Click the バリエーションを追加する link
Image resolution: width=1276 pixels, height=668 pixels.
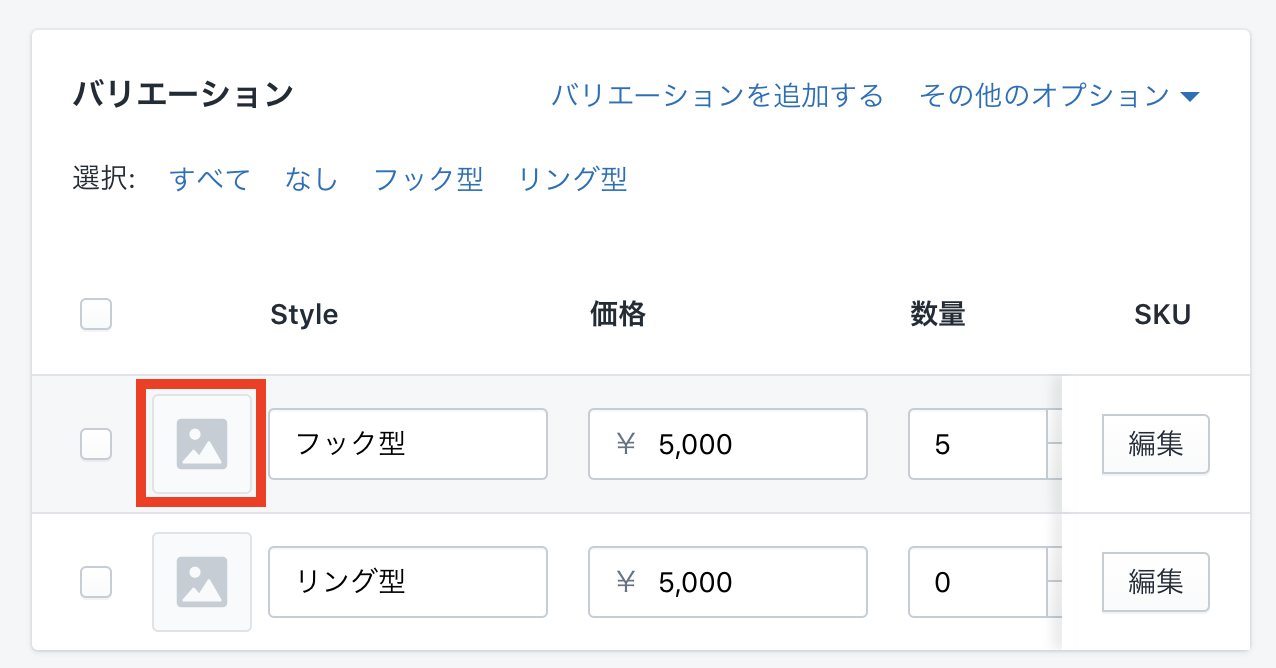click(x=717, y=96)
